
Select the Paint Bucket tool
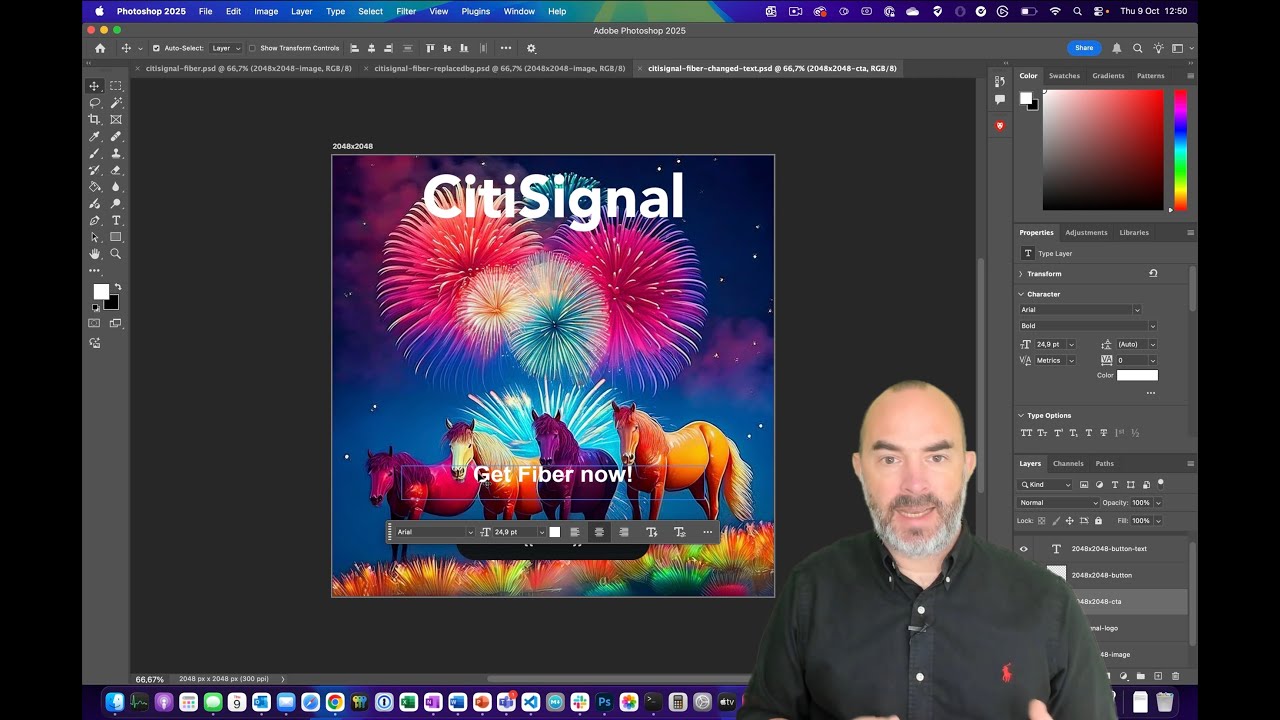pos(95,187)
